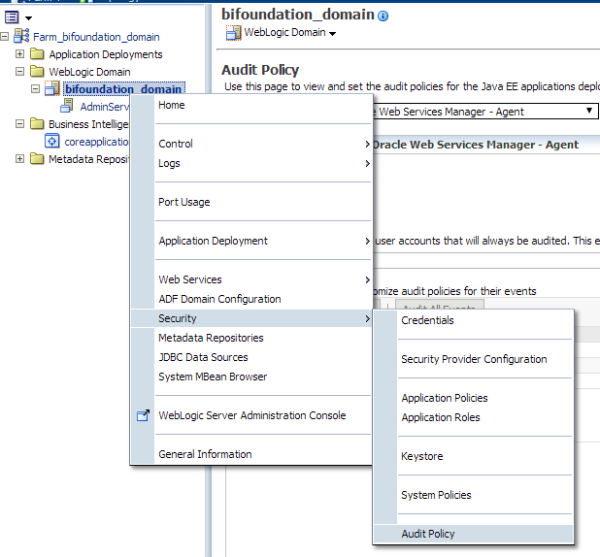600x557 pixels.
Task: Collapse the bifoundation_domain tree node
Action: click(x=35, y=89)
